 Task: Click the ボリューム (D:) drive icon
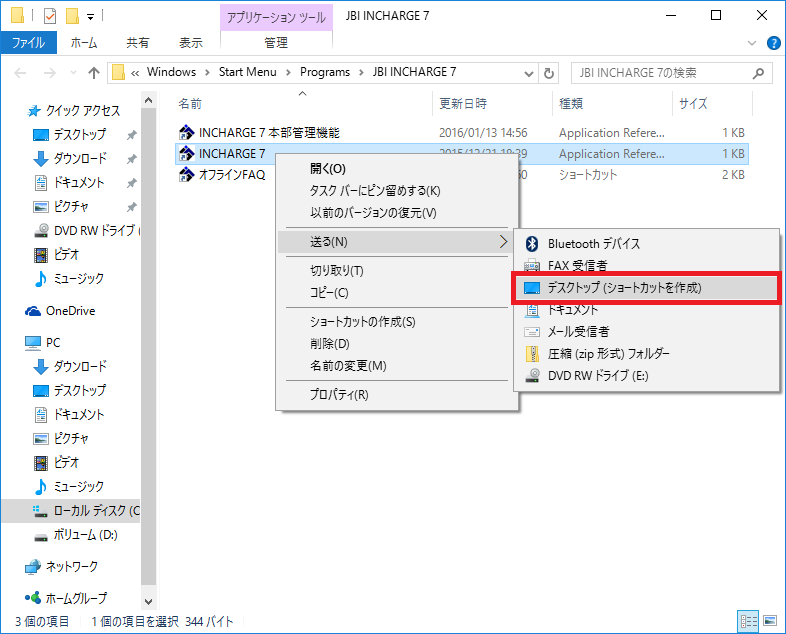(x=41, y=536)
